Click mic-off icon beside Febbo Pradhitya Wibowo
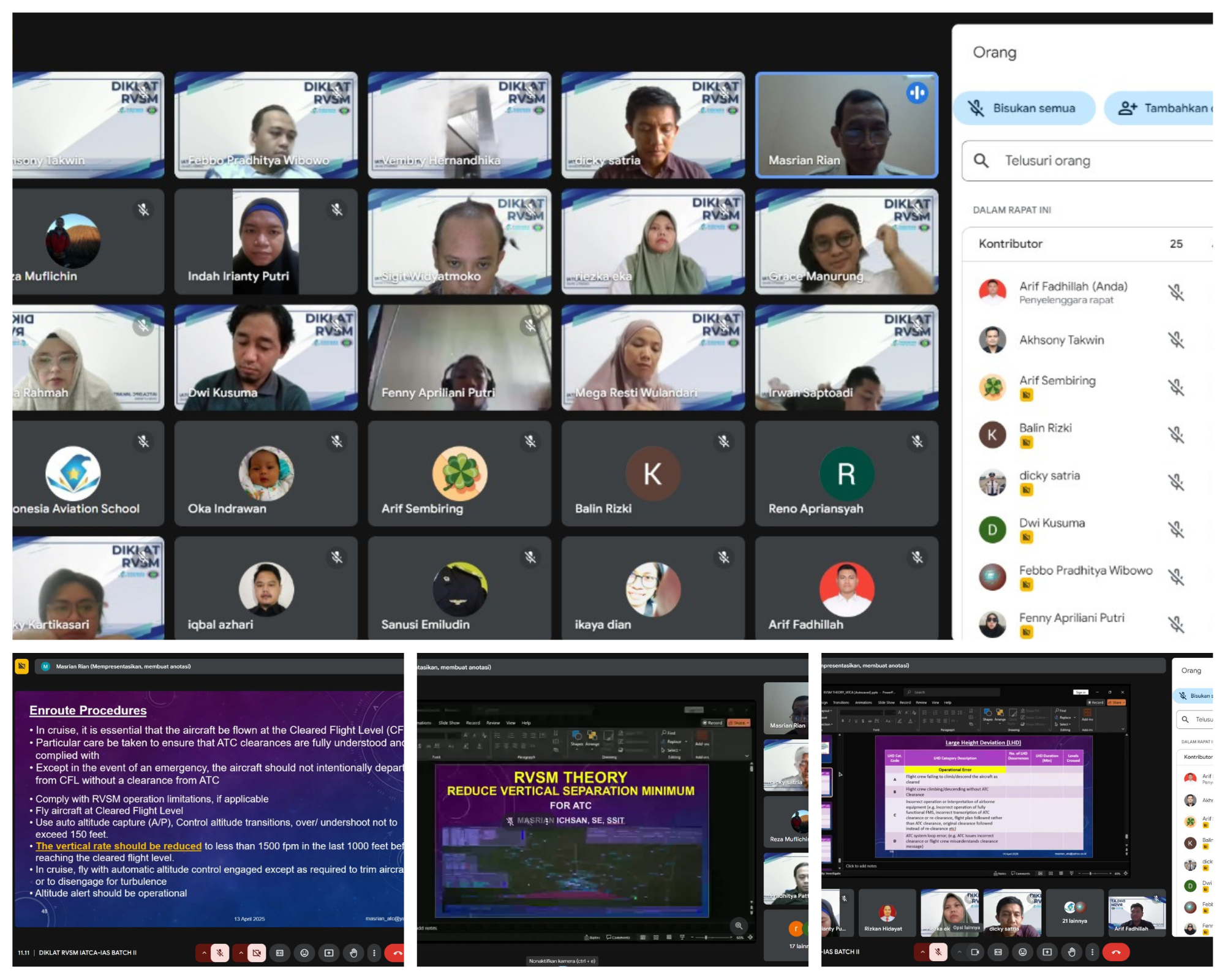 pyautogui.click(x=1176, y=576)
